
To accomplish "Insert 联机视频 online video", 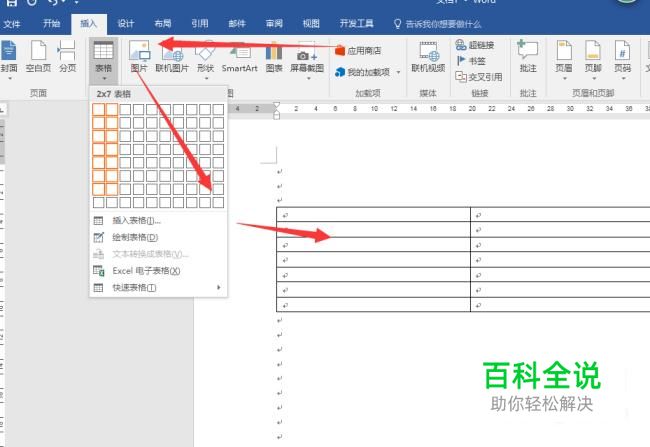I will [x=428, y=56].
